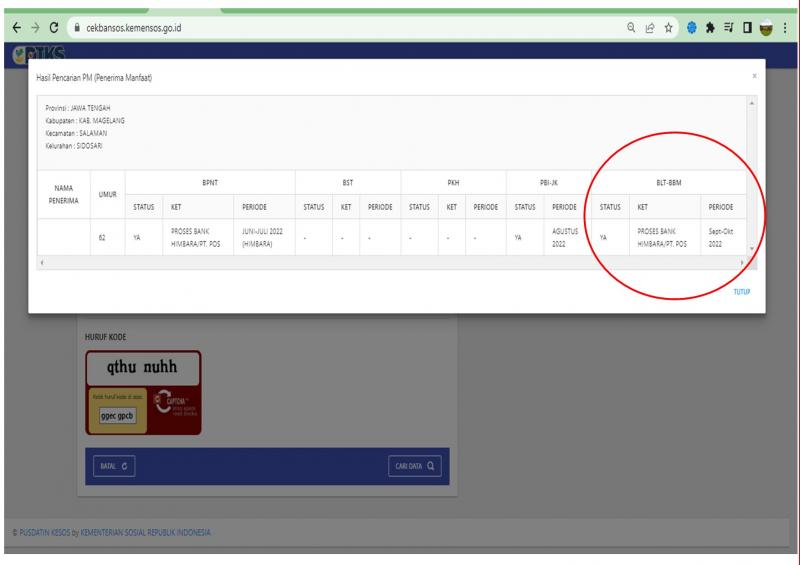Reload the cekbansos page

click(x=55, y=29)
